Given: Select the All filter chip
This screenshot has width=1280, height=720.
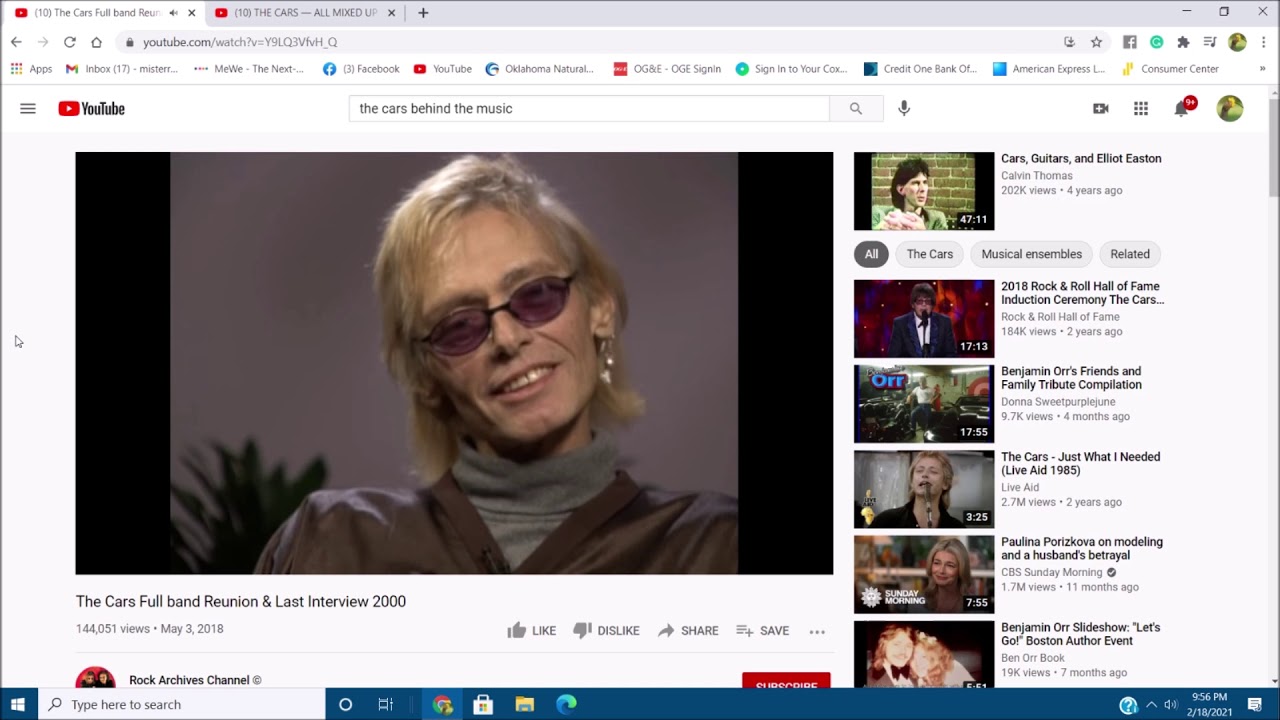Looking at the screenshot, I should (871, 254).
